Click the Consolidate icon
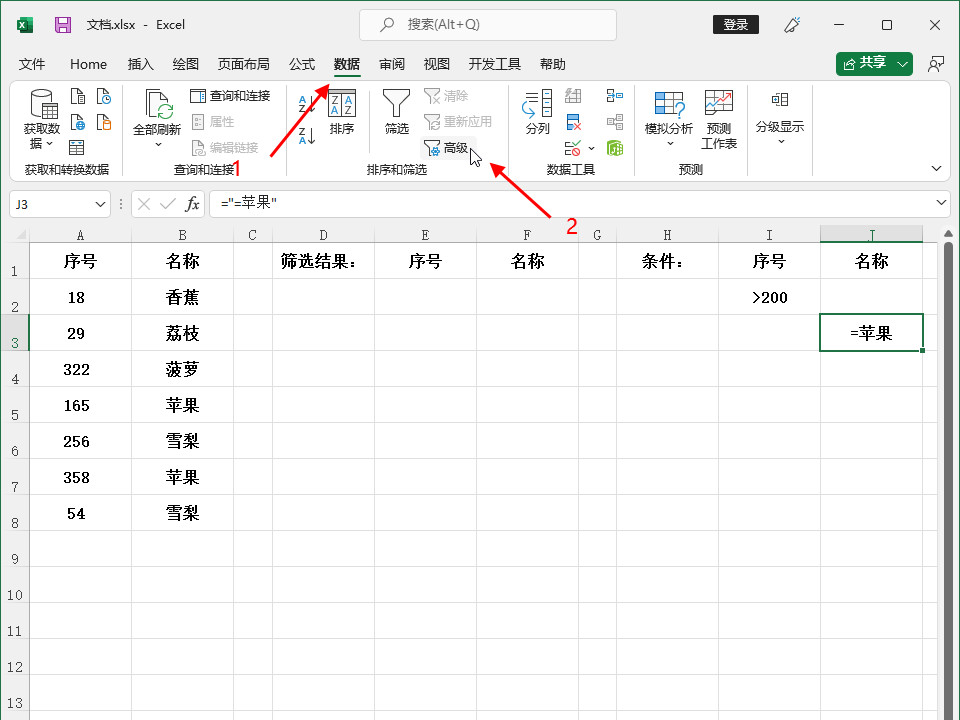960x720 pixels. tap(615, 96)
